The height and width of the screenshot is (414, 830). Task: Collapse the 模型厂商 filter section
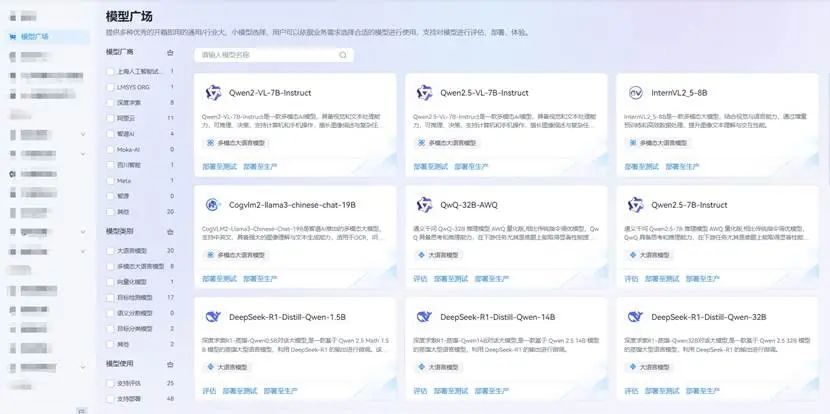(x=170, y=52)
